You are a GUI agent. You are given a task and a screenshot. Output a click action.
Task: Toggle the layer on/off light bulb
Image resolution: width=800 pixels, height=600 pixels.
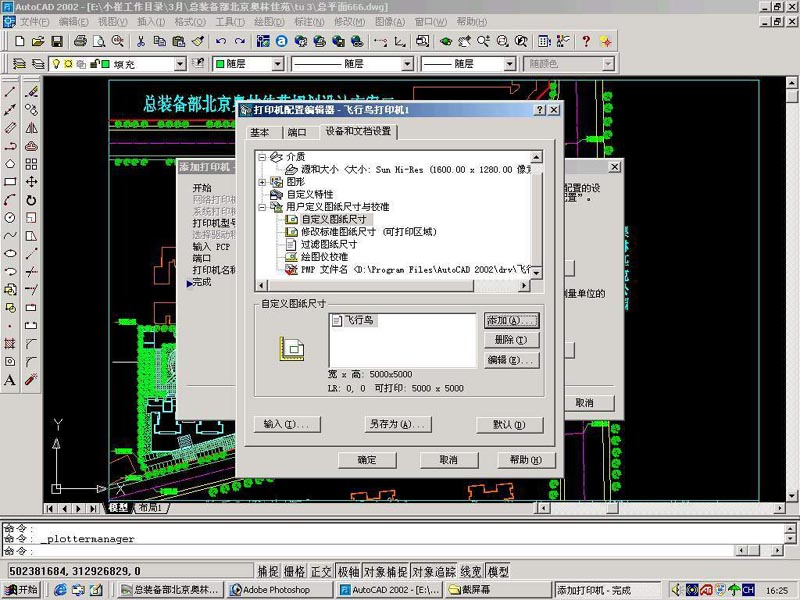click(56, 64)
